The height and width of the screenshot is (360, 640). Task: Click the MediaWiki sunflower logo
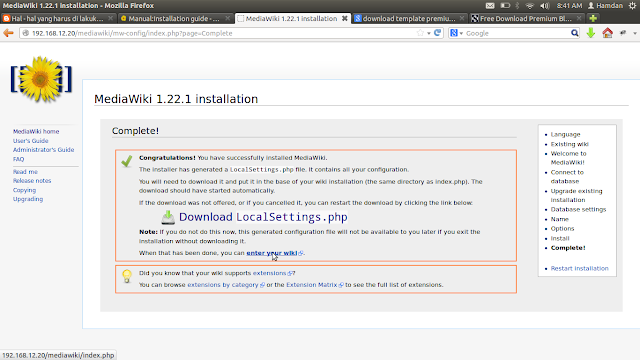pos(41,79)
